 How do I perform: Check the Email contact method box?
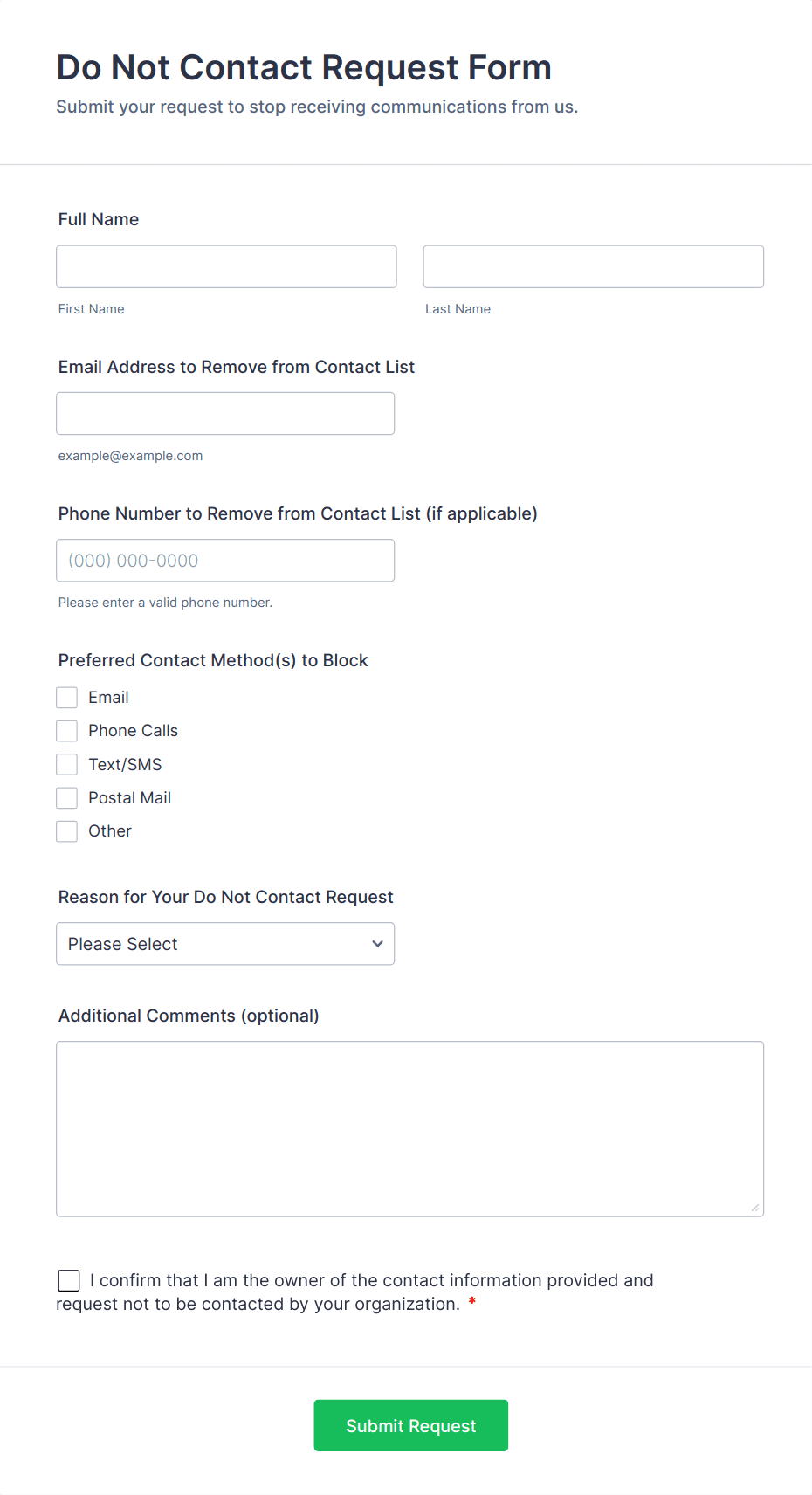67,698
